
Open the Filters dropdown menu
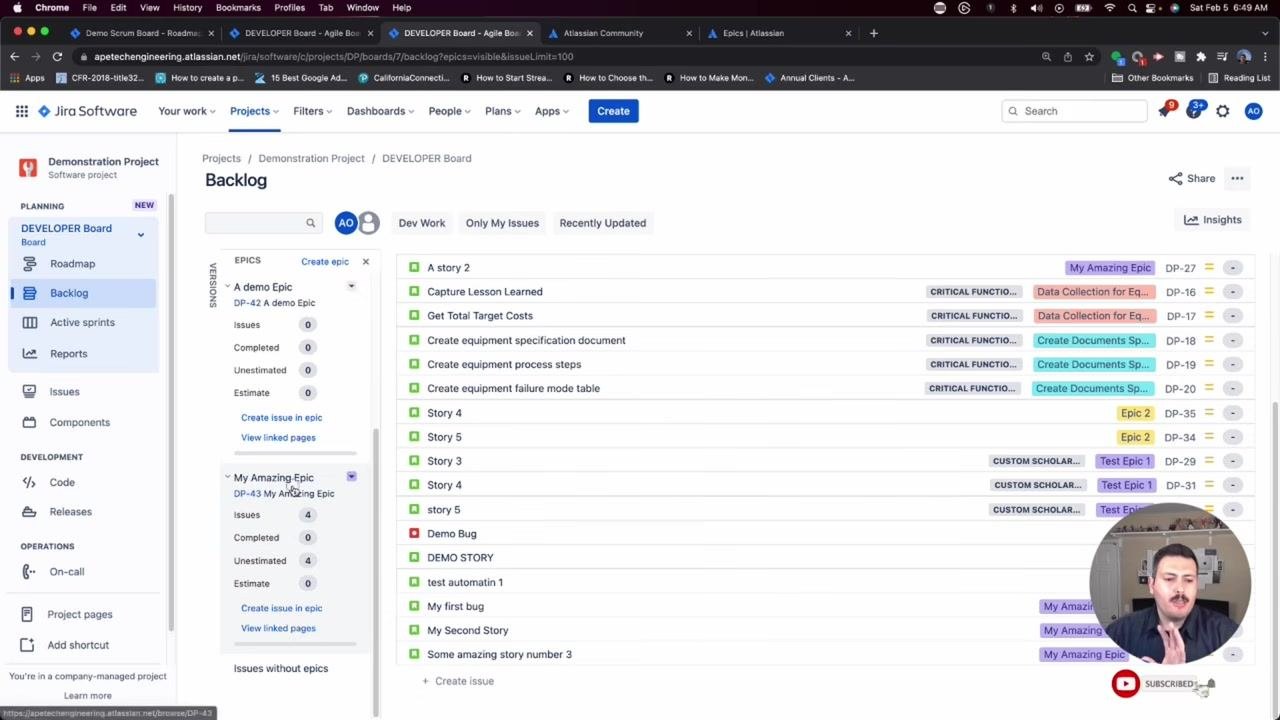(313, 111)
